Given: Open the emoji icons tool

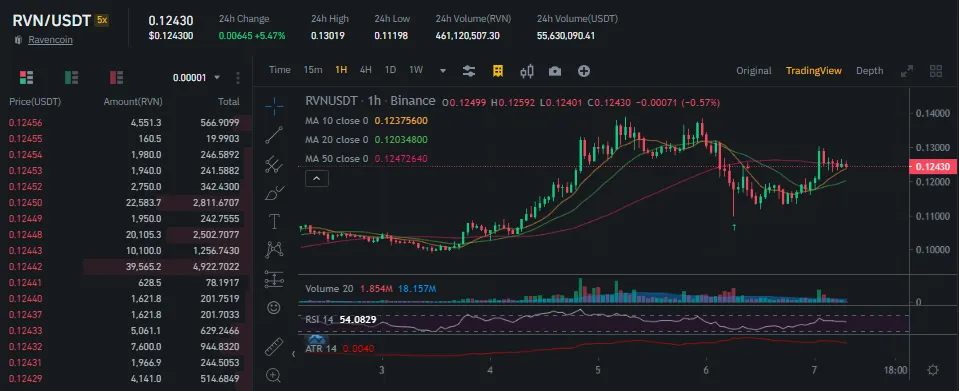Looking at the screenshot, I should click(x=274, y=307).
